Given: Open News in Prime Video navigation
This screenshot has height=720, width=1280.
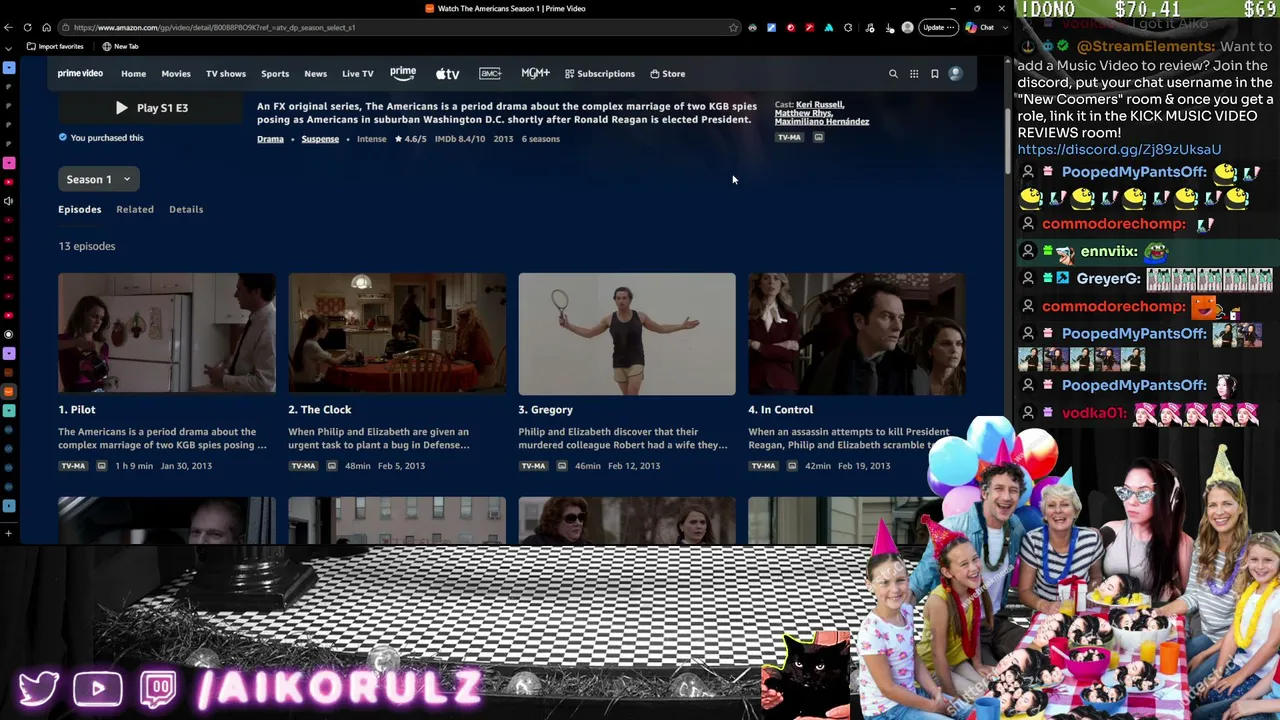Looking at the screenshot, I should 316,73.
